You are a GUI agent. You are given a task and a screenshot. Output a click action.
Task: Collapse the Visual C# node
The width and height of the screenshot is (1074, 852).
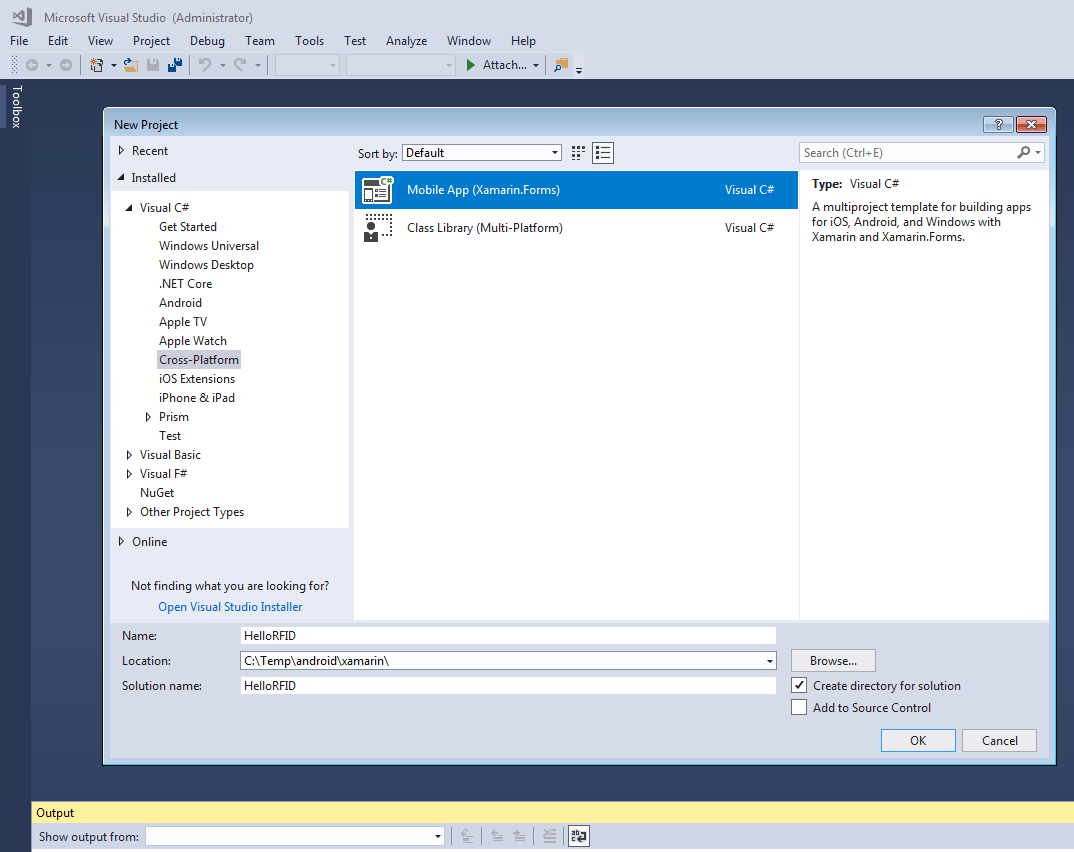click(x=129, y=208)
